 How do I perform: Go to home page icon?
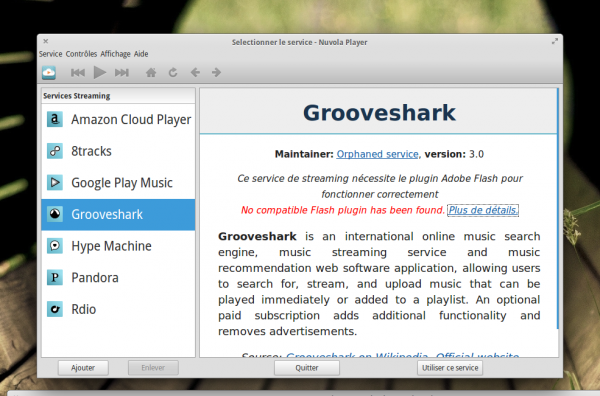[151, 72]
